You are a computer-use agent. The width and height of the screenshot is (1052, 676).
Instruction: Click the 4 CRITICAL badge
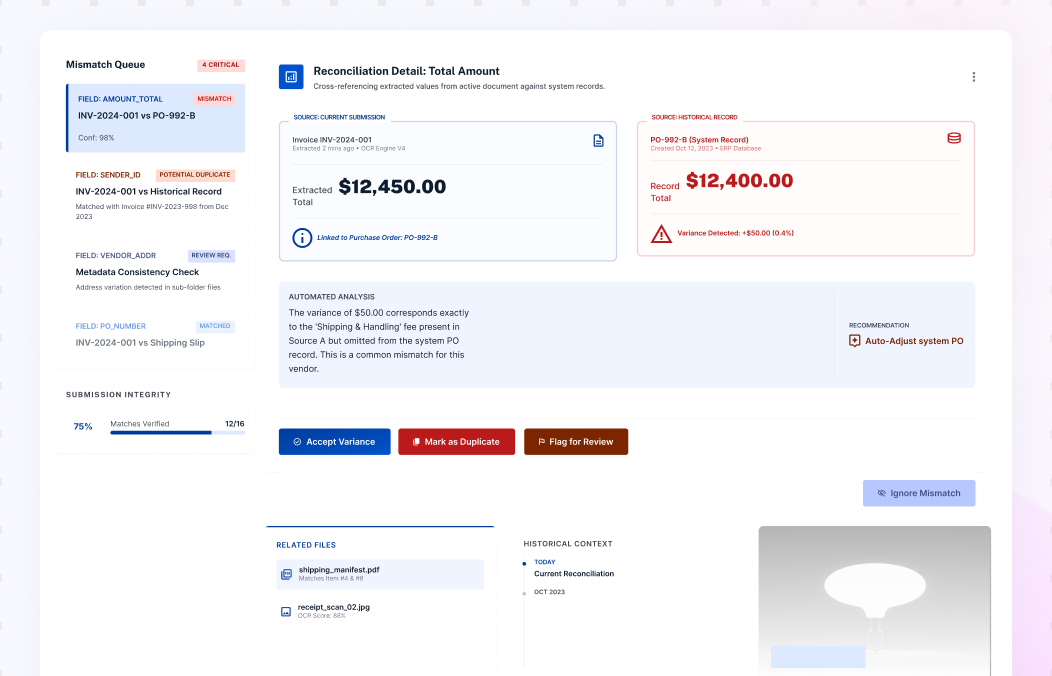(221, 65)
